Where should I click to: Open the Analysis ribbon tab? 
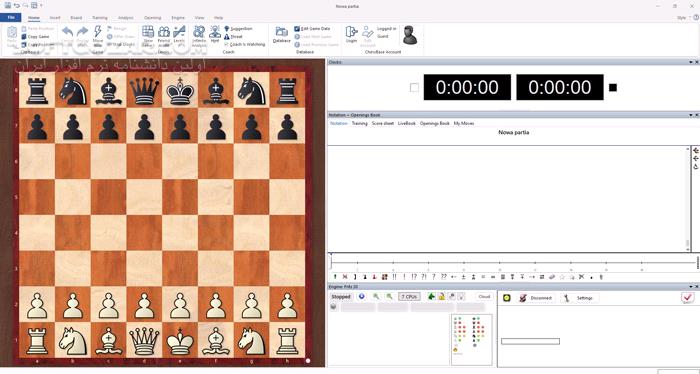coord(126,18)
